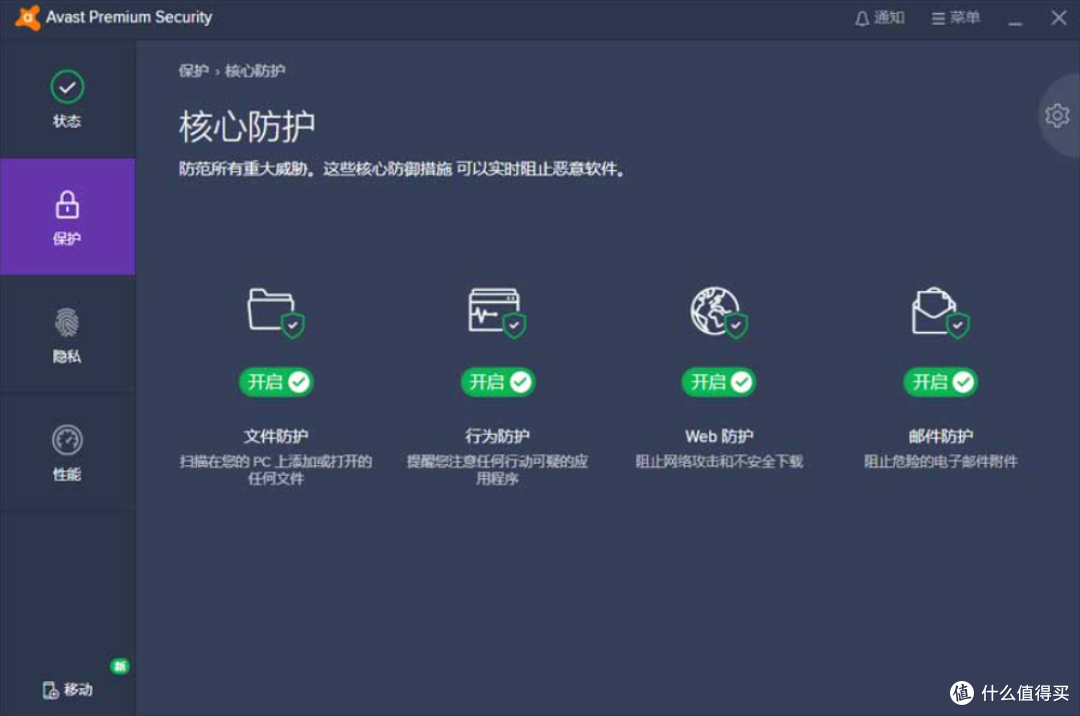This screenshot has width=1080, height=716.
Task: Click the 阻止网络攻击和不安全下载 description
Action: pos(719,461)
